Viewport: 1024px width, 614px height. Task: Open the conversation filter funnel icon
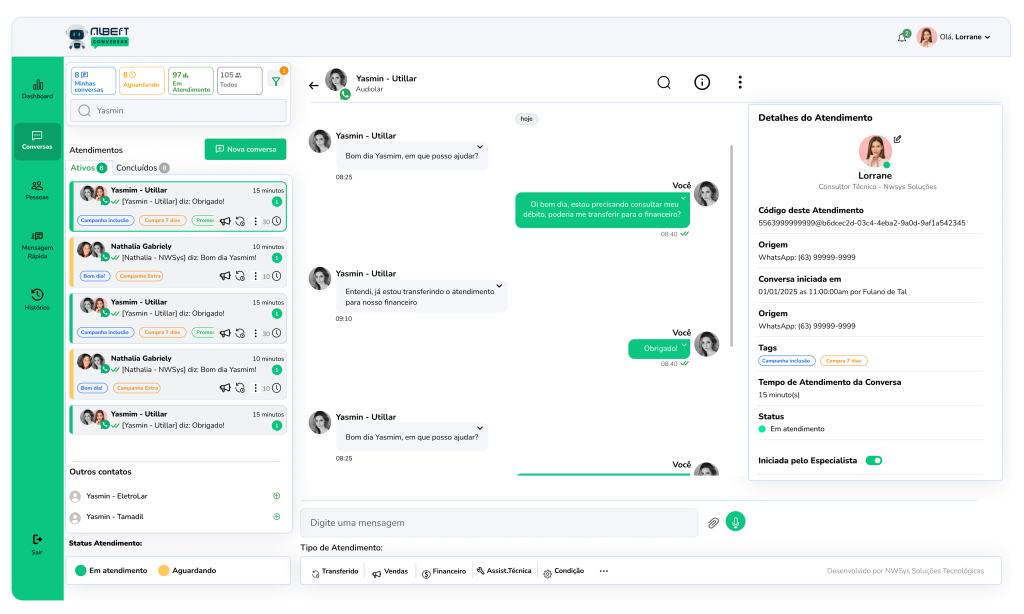(276, 81)
